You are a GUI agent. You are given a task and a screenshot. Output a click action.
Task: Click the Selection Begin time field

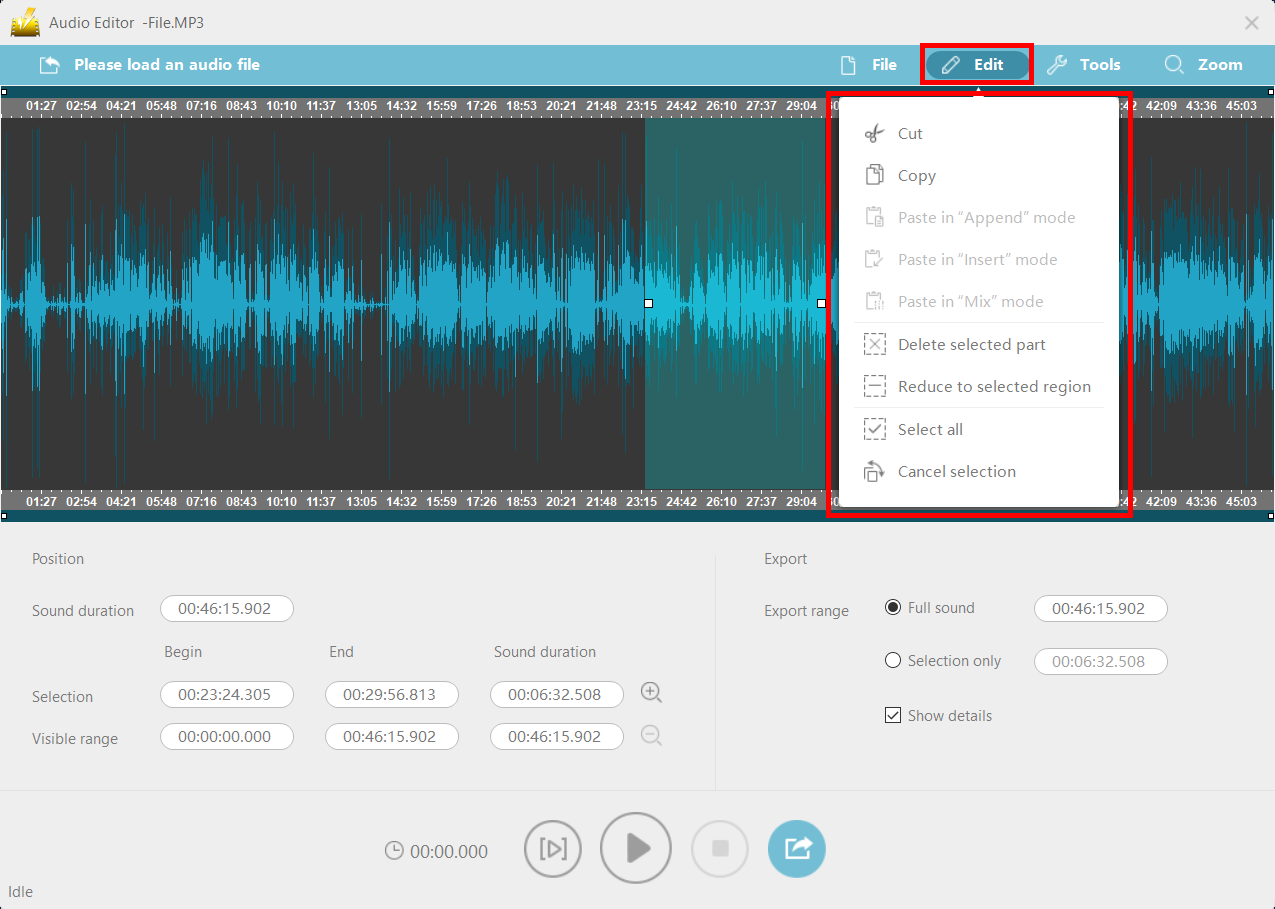pos(227,693)
